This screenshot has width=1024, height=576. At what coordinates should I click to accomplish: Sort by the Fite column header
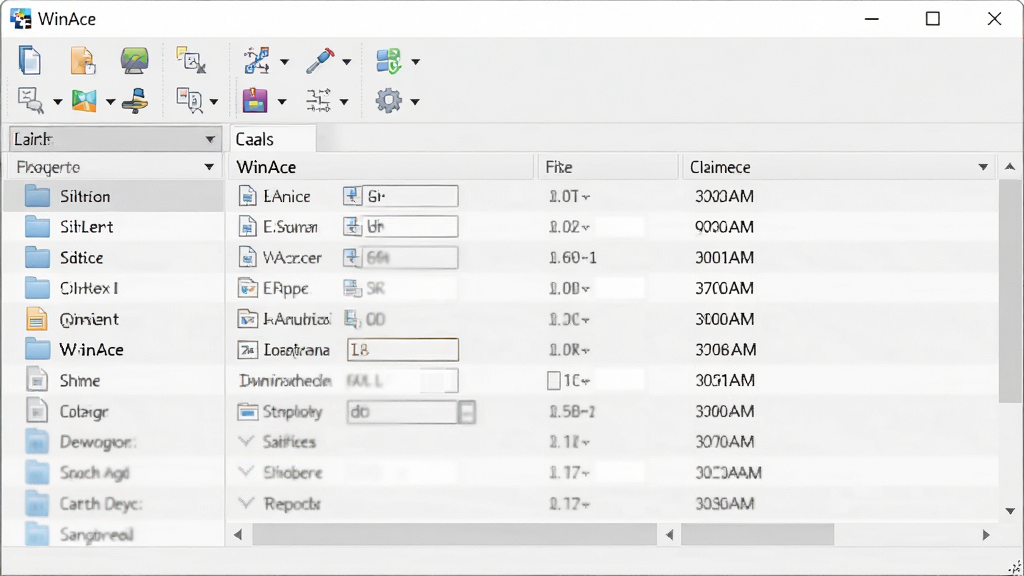pyautogui.click(x=607, y=167)
